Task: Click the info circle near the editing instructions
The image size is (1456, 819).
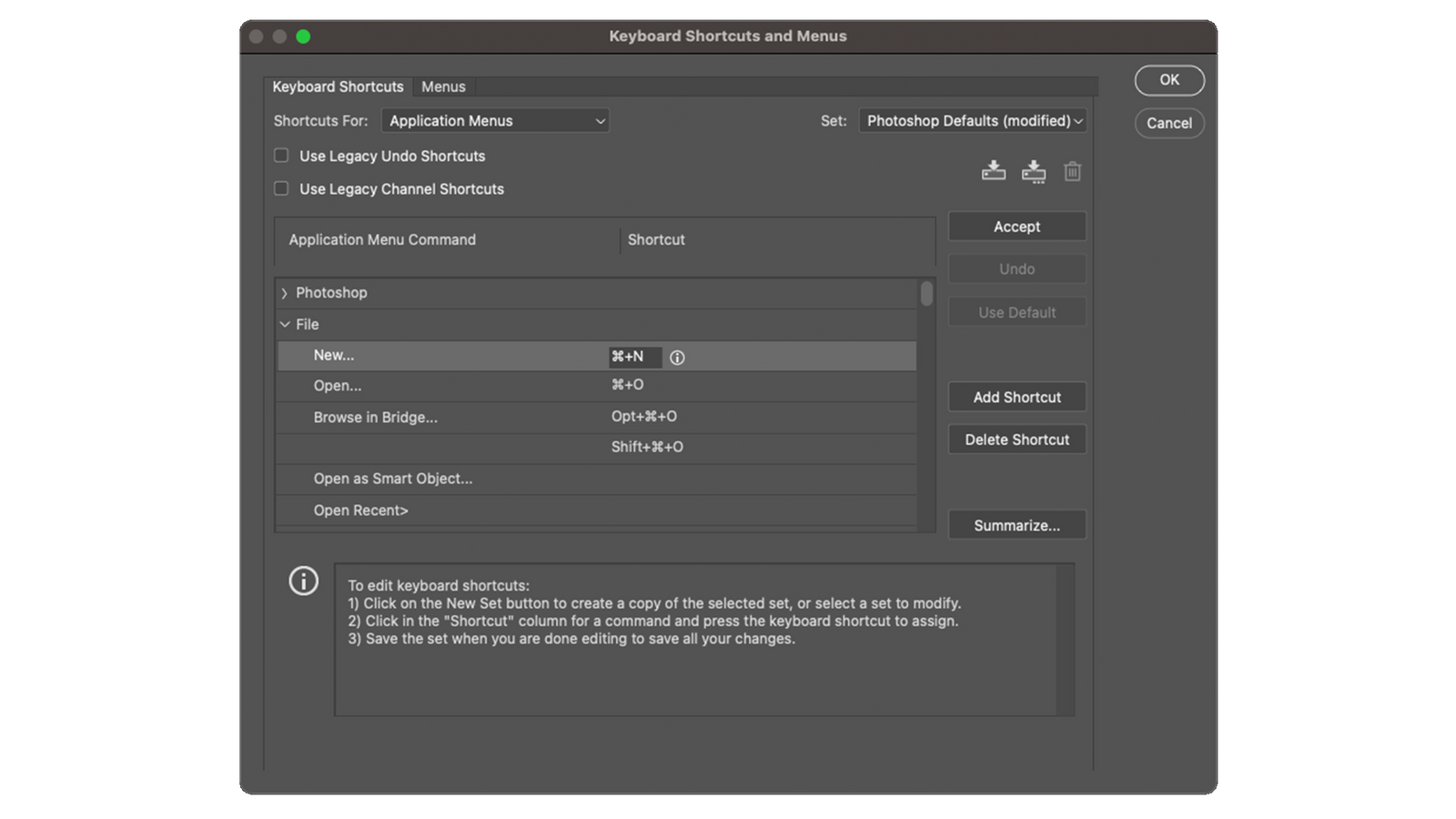Action: tap(304, 581)
